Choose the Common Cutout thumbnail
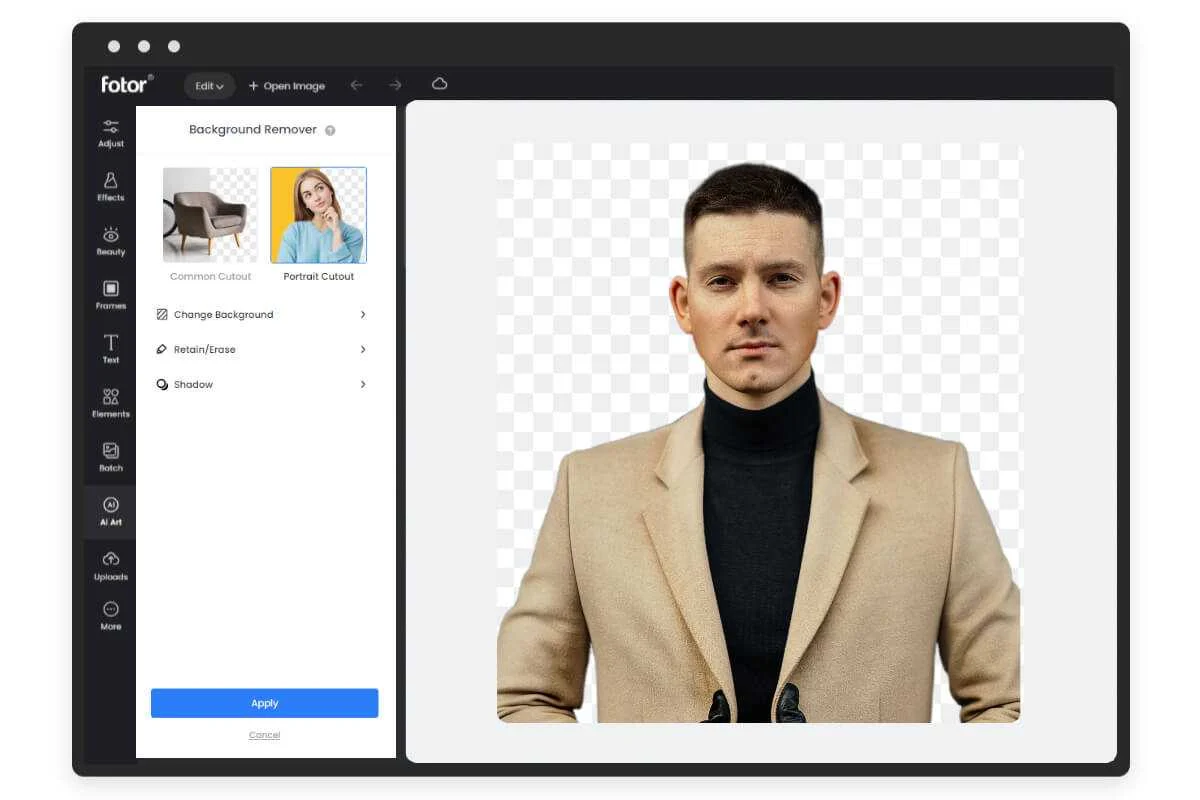 pyautogui.click(x=210, y=215)
